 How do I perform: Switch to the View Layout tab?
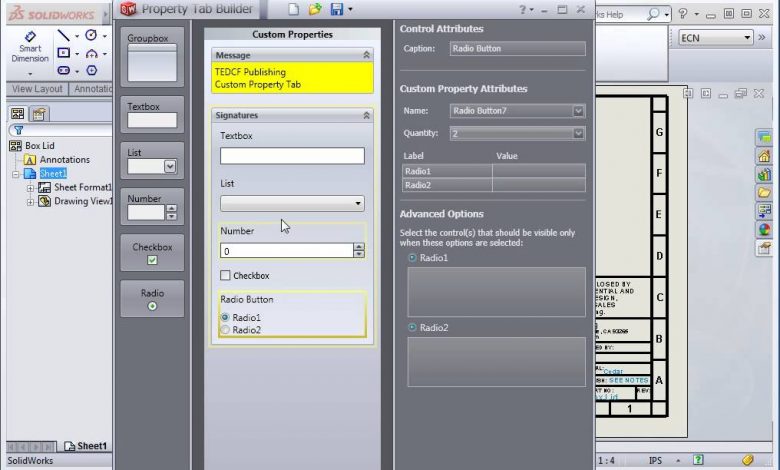pyautogui.click(x=37, y=89)
